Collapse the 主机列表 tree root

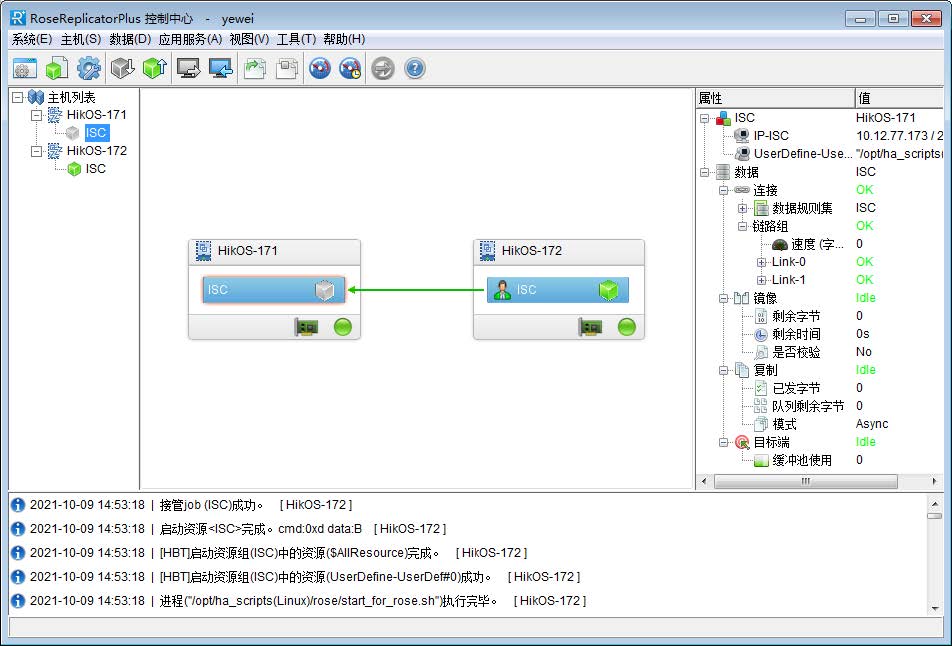18,97
